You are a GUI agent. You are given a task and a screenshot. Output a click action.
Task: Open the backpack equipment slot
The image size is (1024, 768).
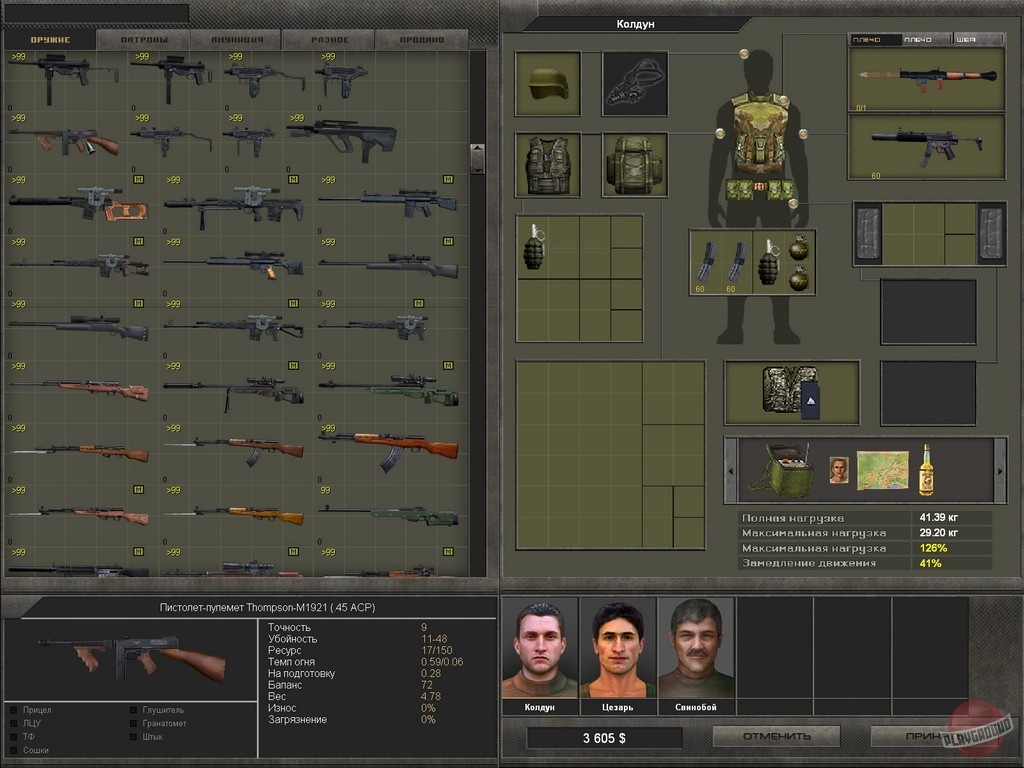pos(635,164)
